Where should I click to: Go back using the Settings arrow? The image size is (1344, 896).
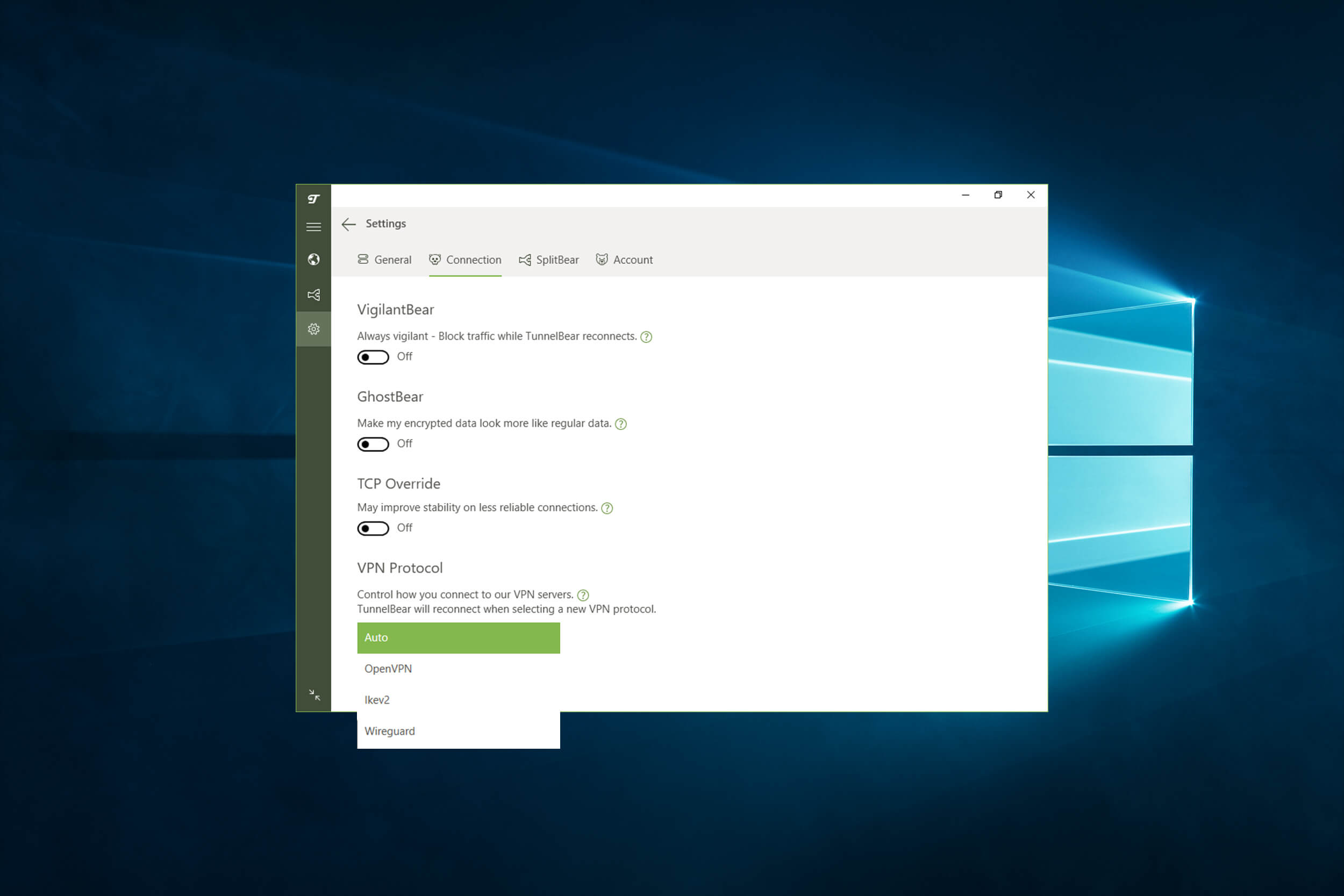[348, 224]
